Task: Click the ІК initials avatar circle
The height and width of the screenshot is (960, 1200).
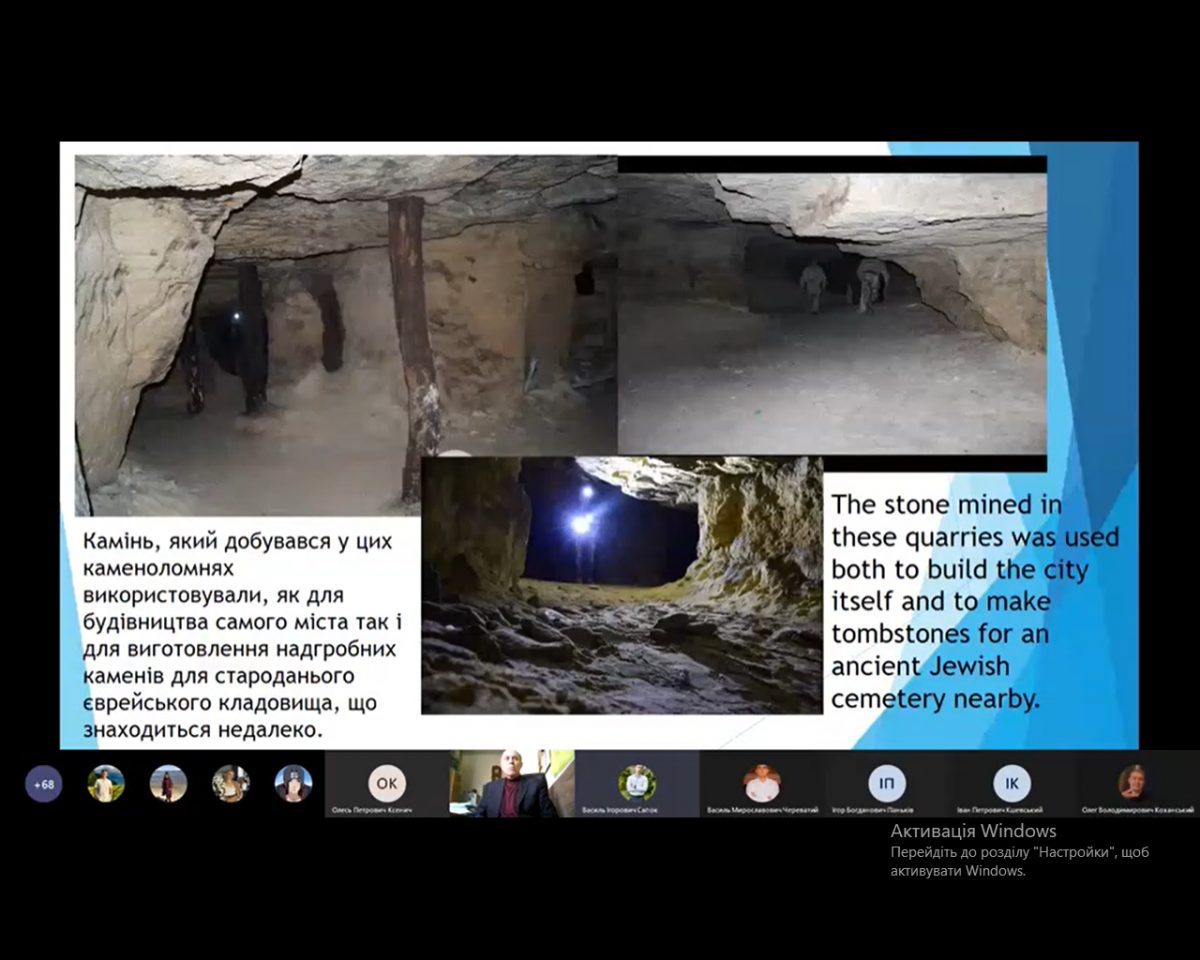Action: pyautogui.click(x=1012, y=783)
